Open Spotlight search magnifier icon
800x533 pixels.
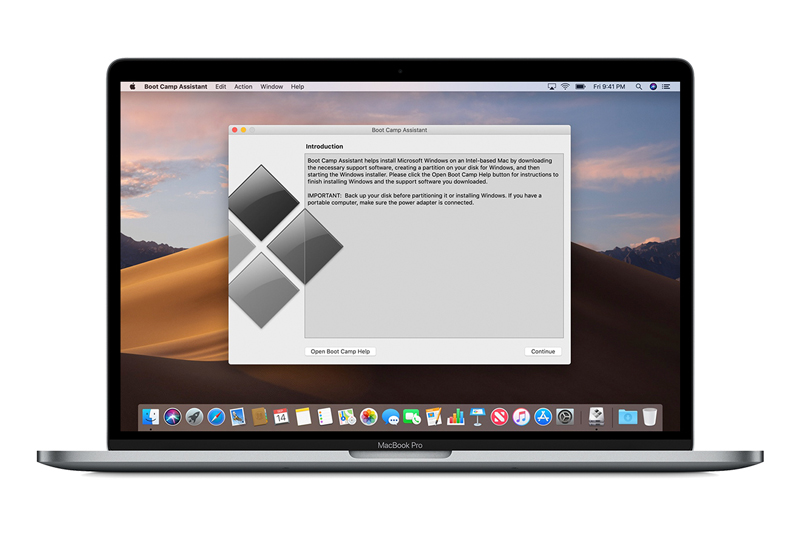pyautogui.click(x=639, y=87)
